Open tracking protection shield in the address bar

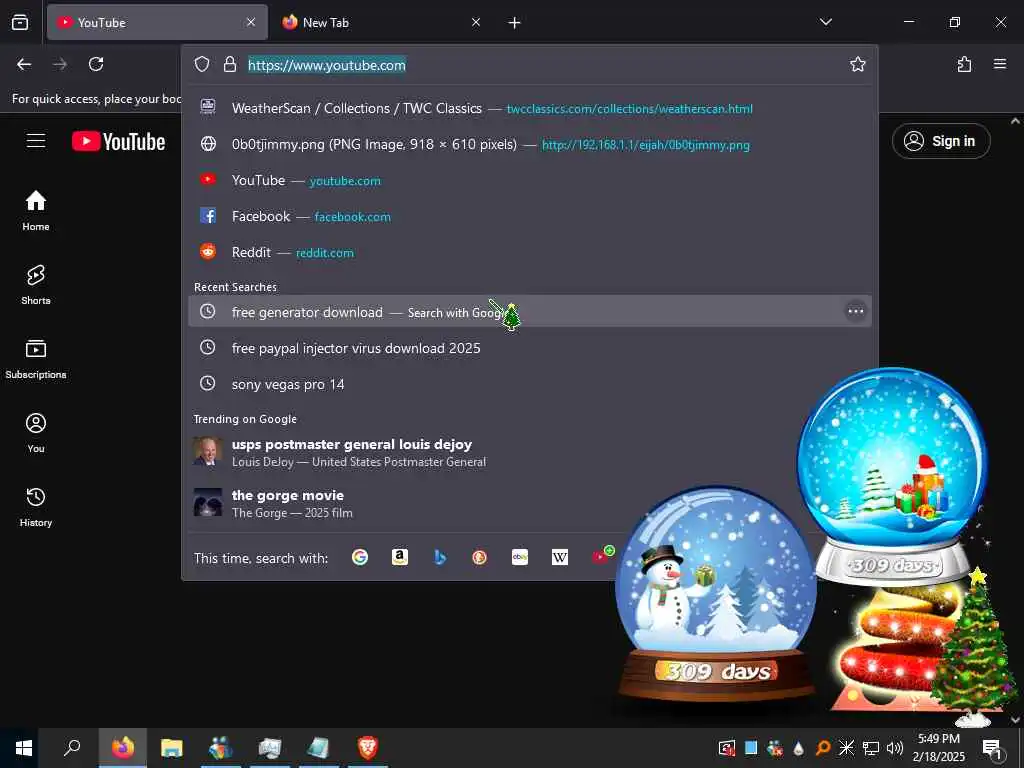[202, 64]
